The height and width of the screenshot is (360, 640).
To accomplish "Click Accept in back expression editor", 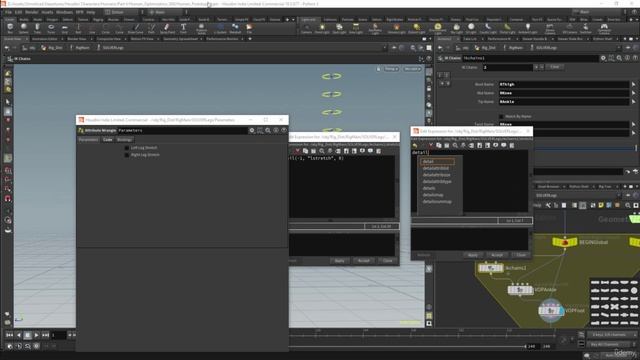I will pyautogui.click(x=363, y=261).
